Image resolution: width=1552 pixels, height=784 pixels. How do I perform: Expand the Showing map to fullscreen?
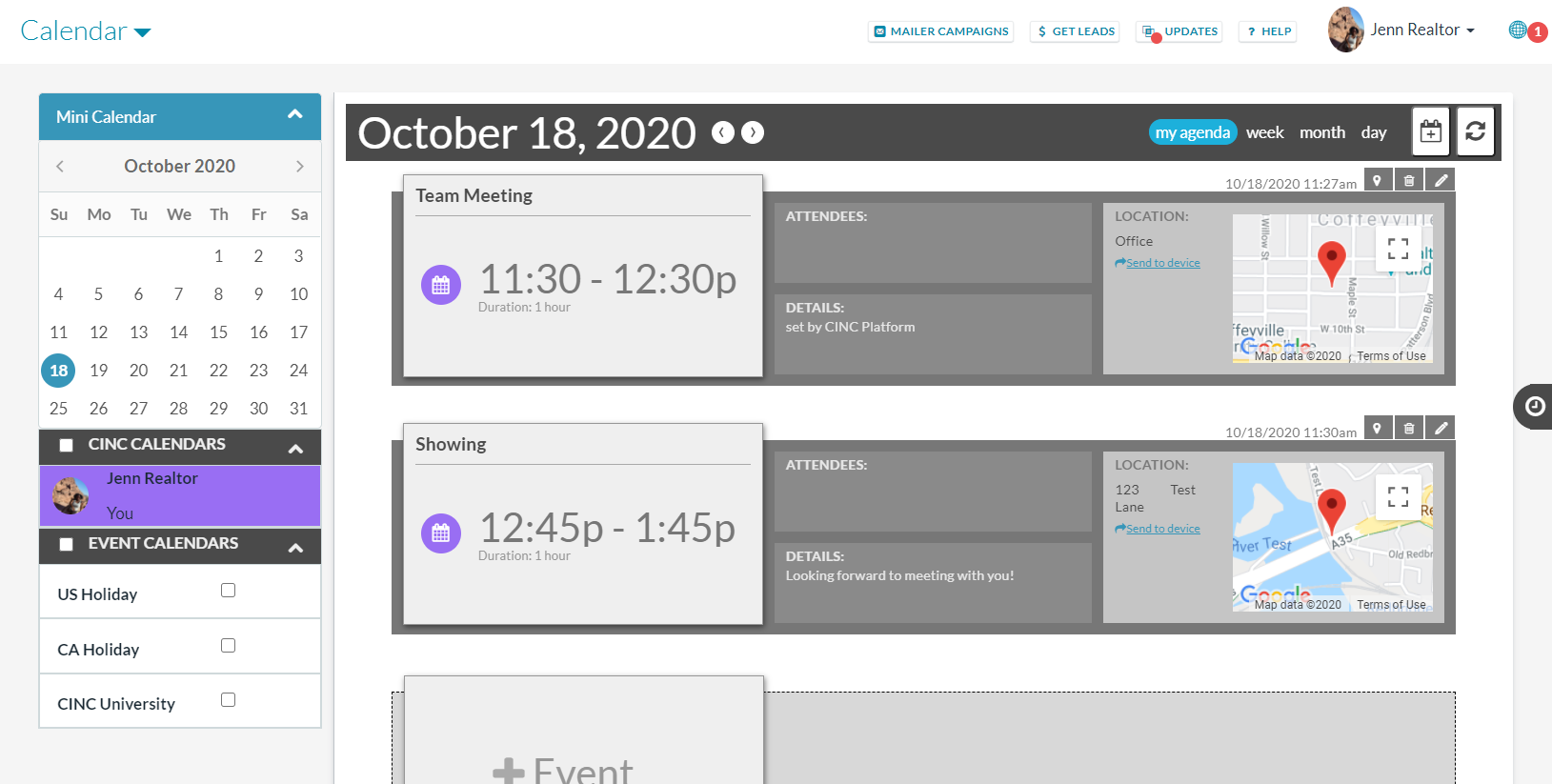(x=1398, y=496)
